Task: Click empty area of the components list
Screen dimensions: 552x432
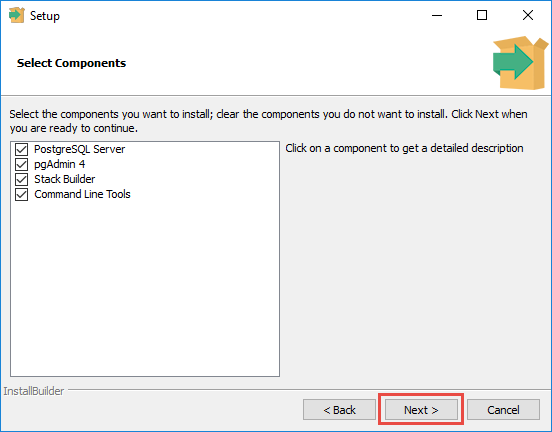Action: click(x=145, y=289)
